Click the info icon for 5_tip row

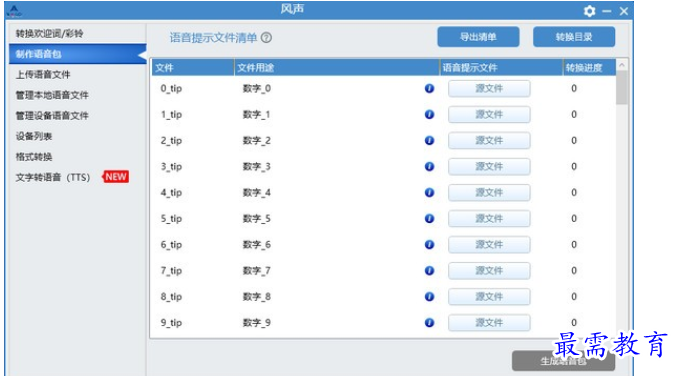click(429, 219)
